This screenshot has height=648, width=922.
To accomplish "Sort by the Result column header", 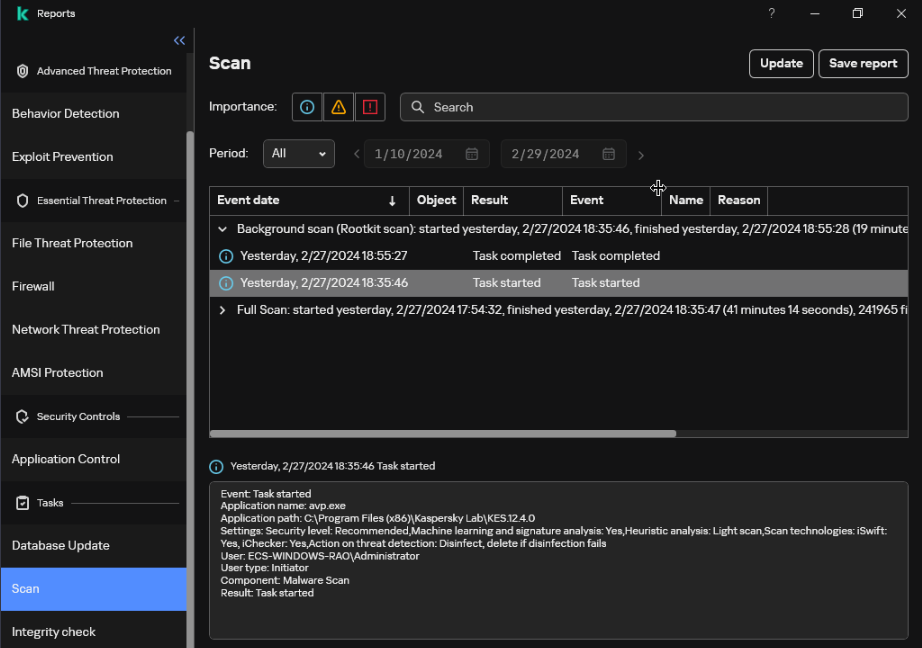I will (x=513, y=201).
